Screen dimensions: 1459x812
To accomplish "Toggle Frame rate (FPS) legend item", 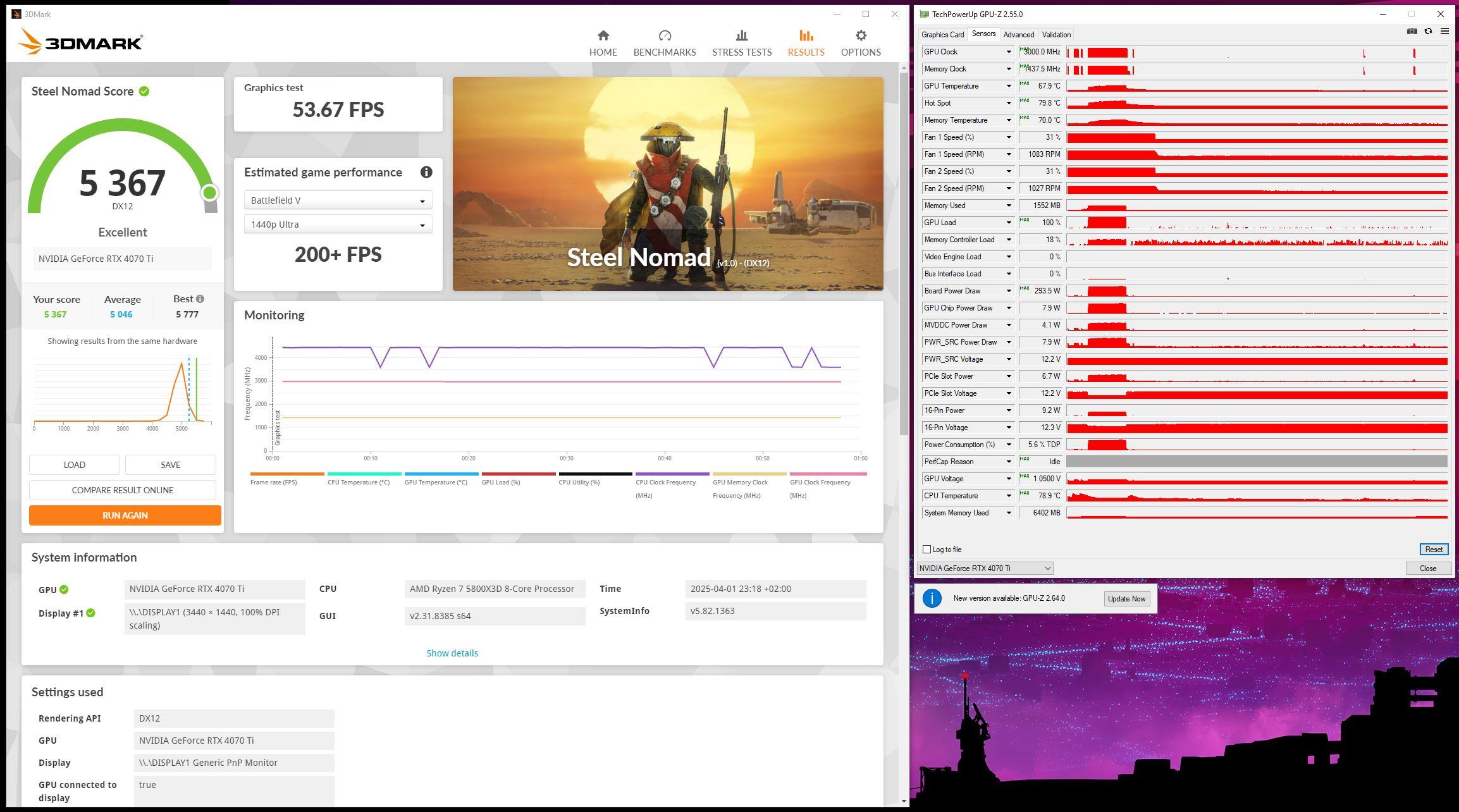I will coord(274,482).
